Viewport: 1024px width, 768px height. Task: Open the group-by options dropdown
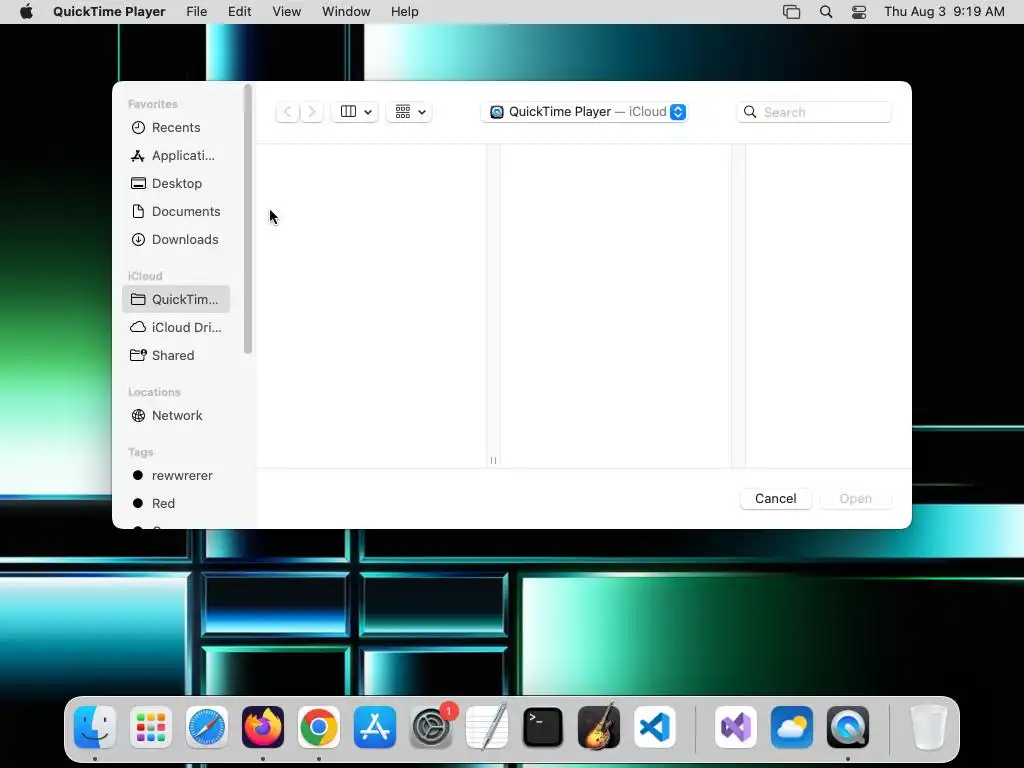pyautogui.click(x=409, y=112)
